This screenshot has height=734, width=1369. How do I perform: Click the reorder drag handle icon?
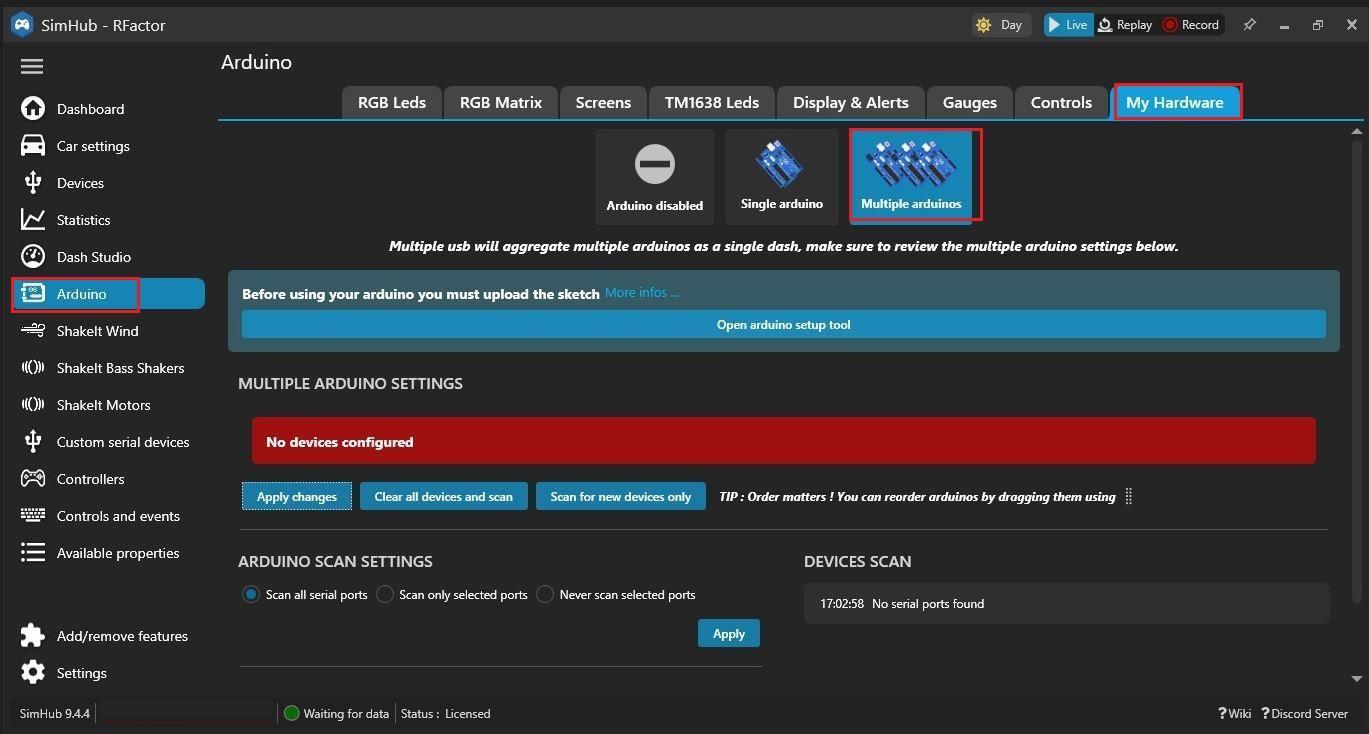[1128, 496]
